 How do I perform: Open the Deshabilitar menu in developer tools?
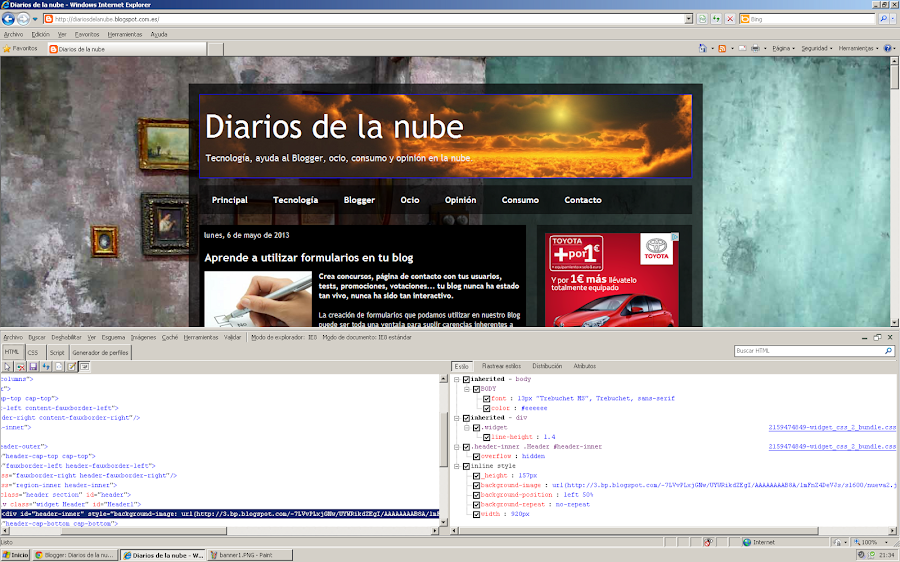[x=67, y=338]
